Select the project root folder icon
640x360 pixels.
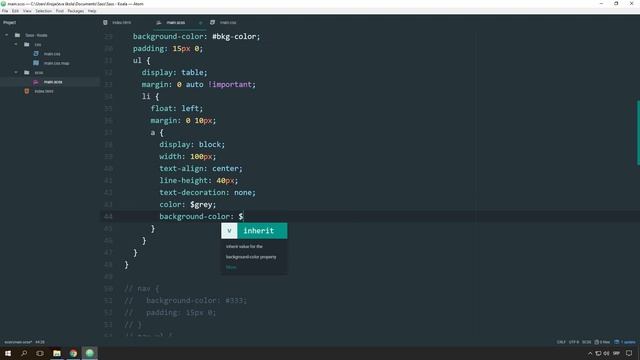pos(17,35)
